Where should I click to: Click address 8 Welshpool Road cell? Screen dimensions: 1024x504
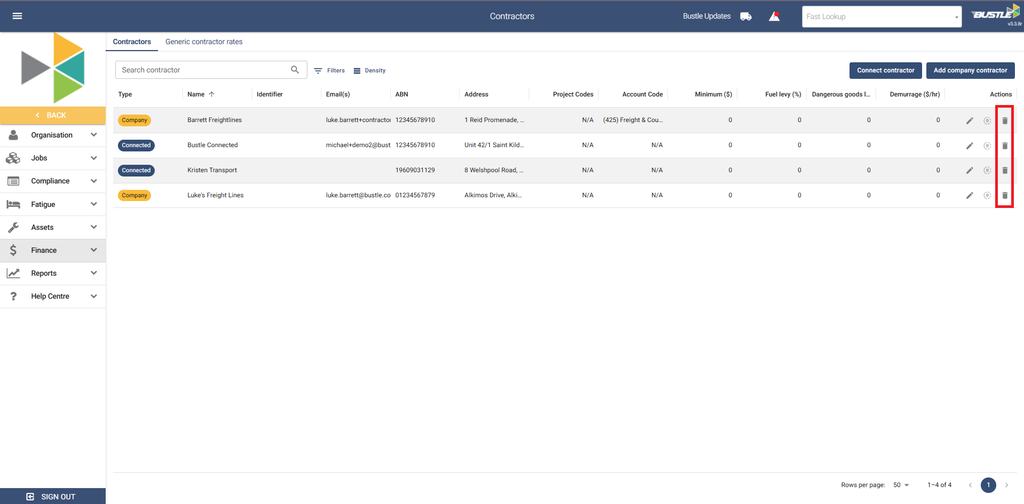[x=494, y=170]
